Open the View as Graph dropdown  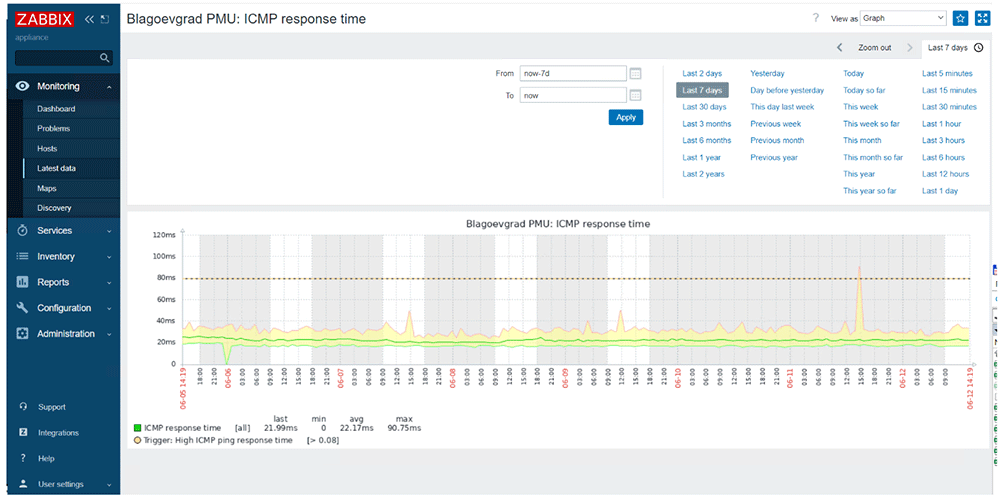coord(903,18)
